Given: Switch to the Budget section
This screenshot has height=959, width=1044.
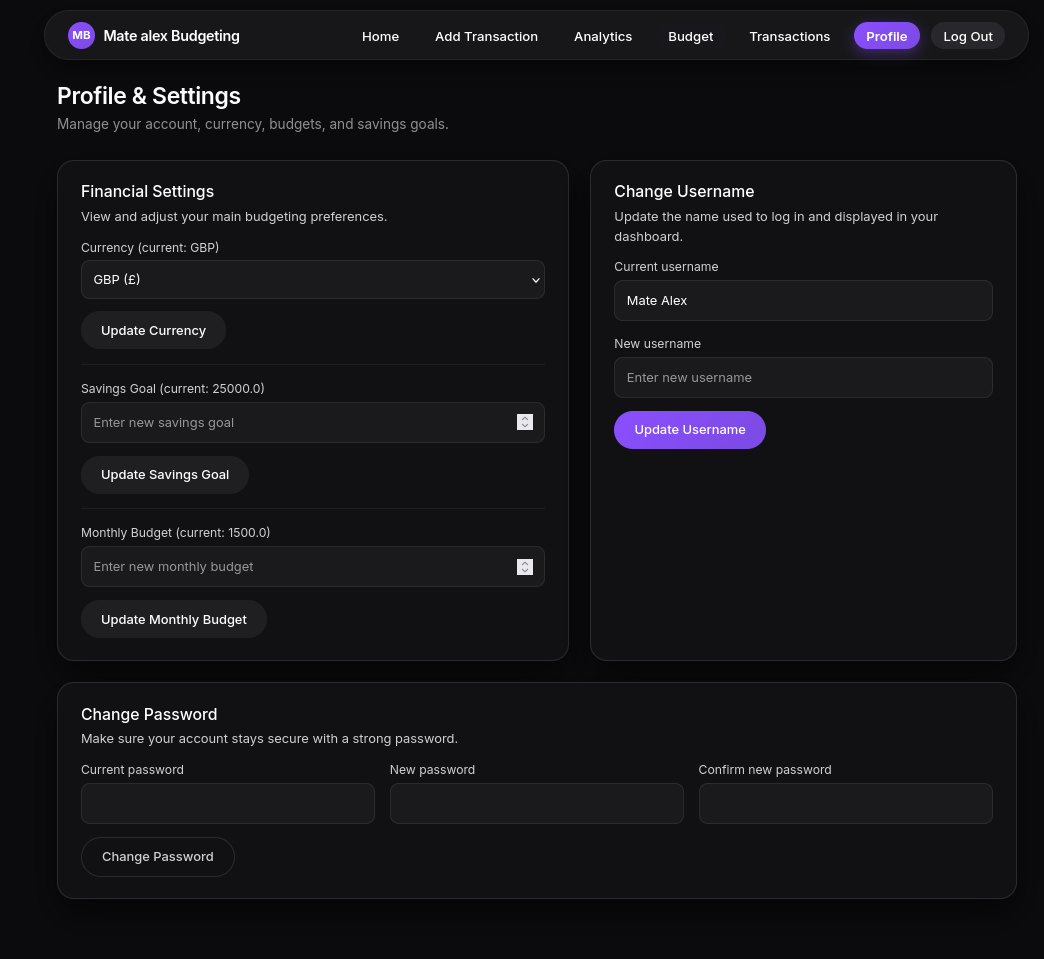Looking at the screenshot, I should (690, 36).
